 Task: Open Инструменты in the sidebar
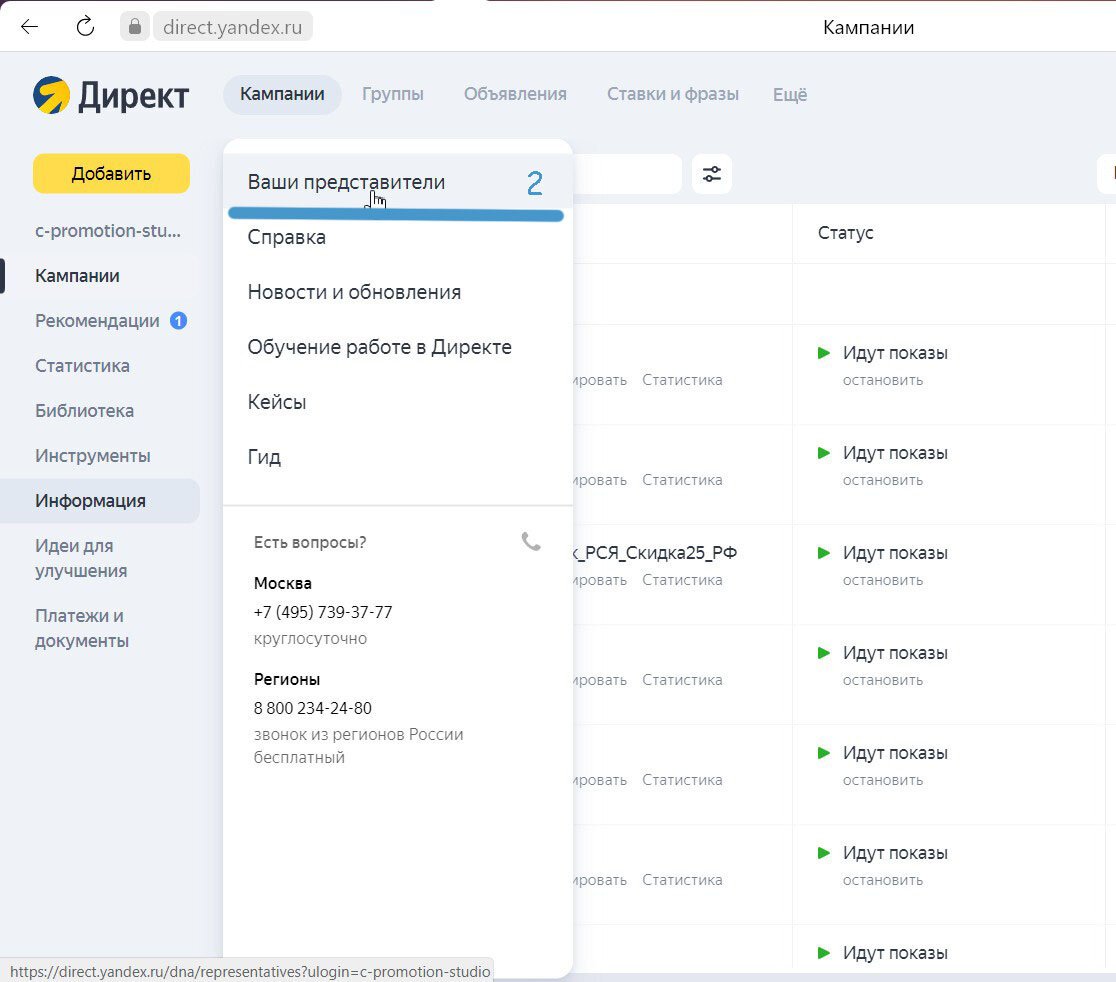[x=93, y=455]
